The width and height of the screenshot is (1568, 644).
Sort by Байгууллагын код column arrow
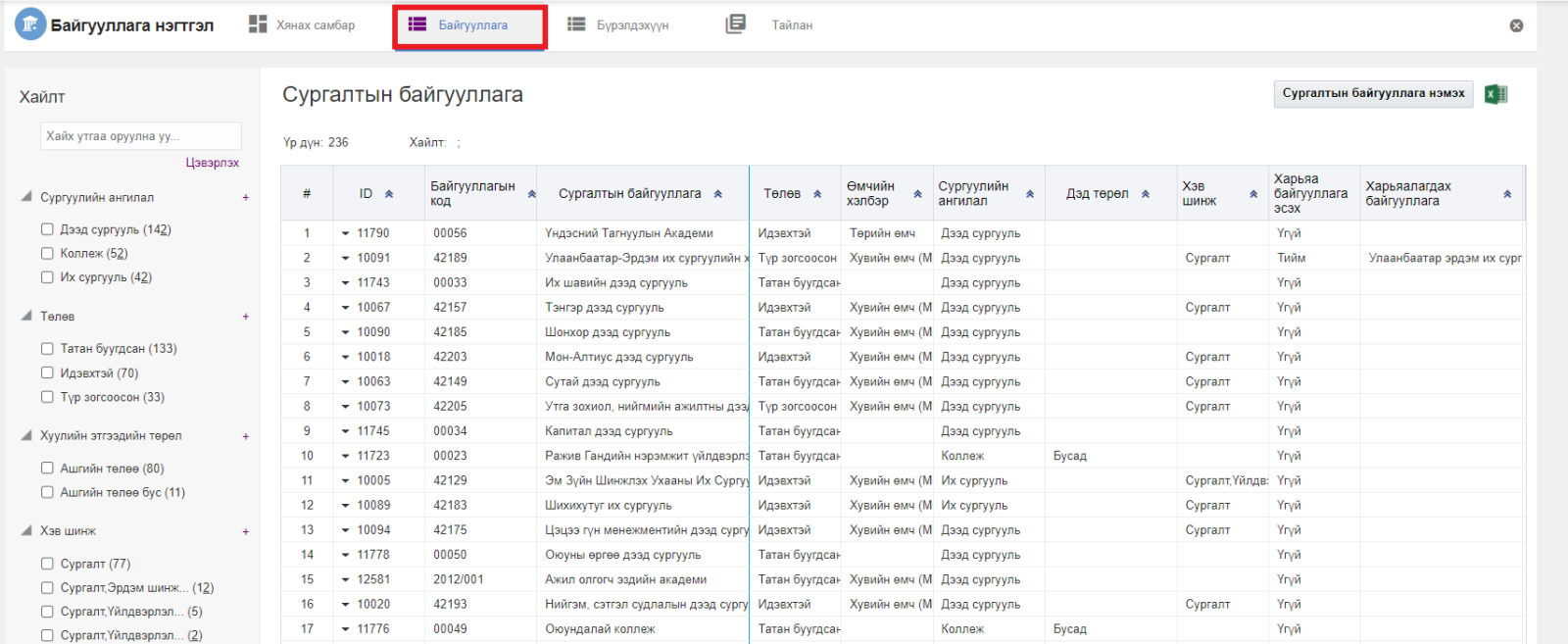coord(532,194)
